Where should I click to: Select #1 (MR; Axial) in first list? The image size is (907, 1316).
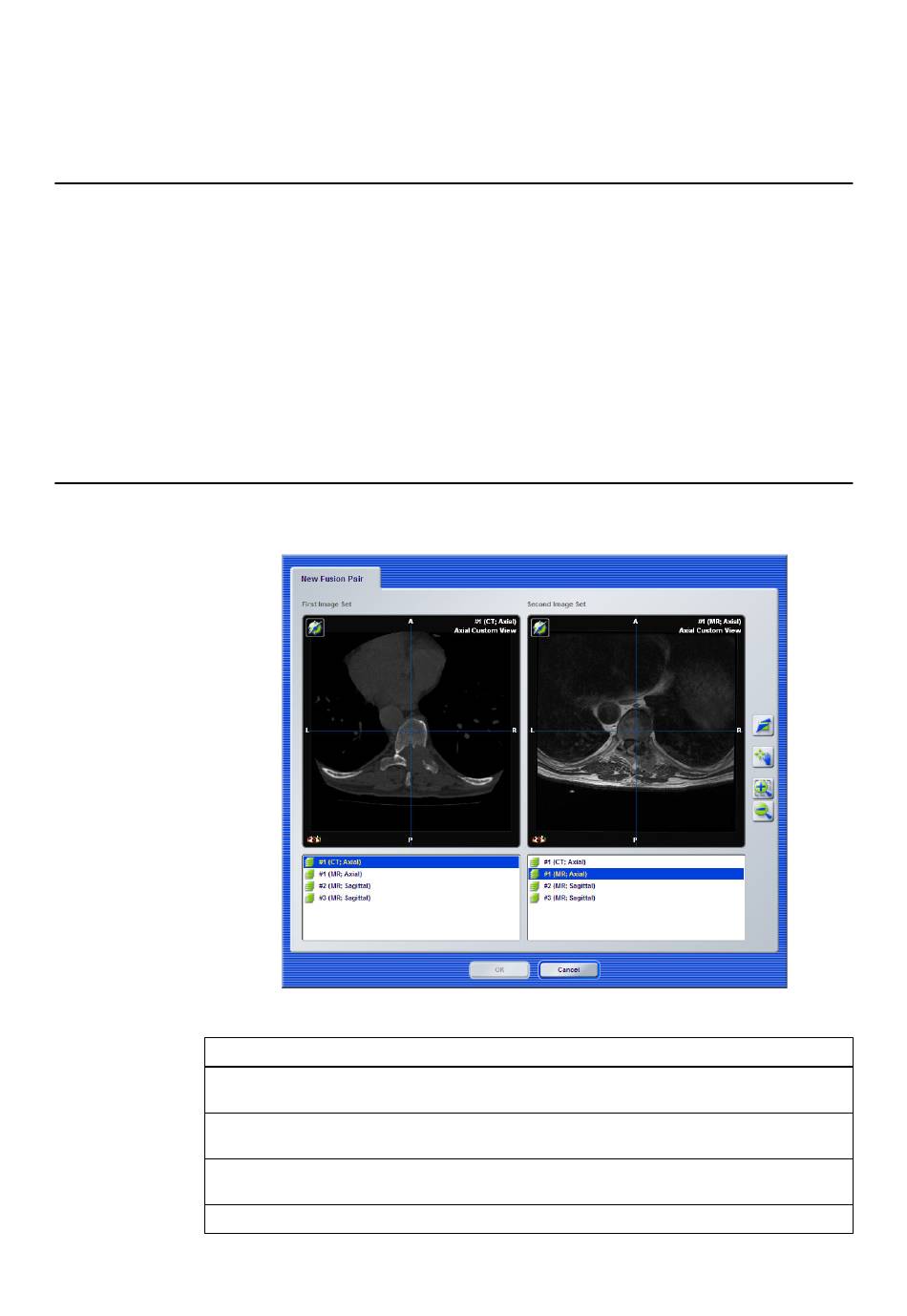411,874
